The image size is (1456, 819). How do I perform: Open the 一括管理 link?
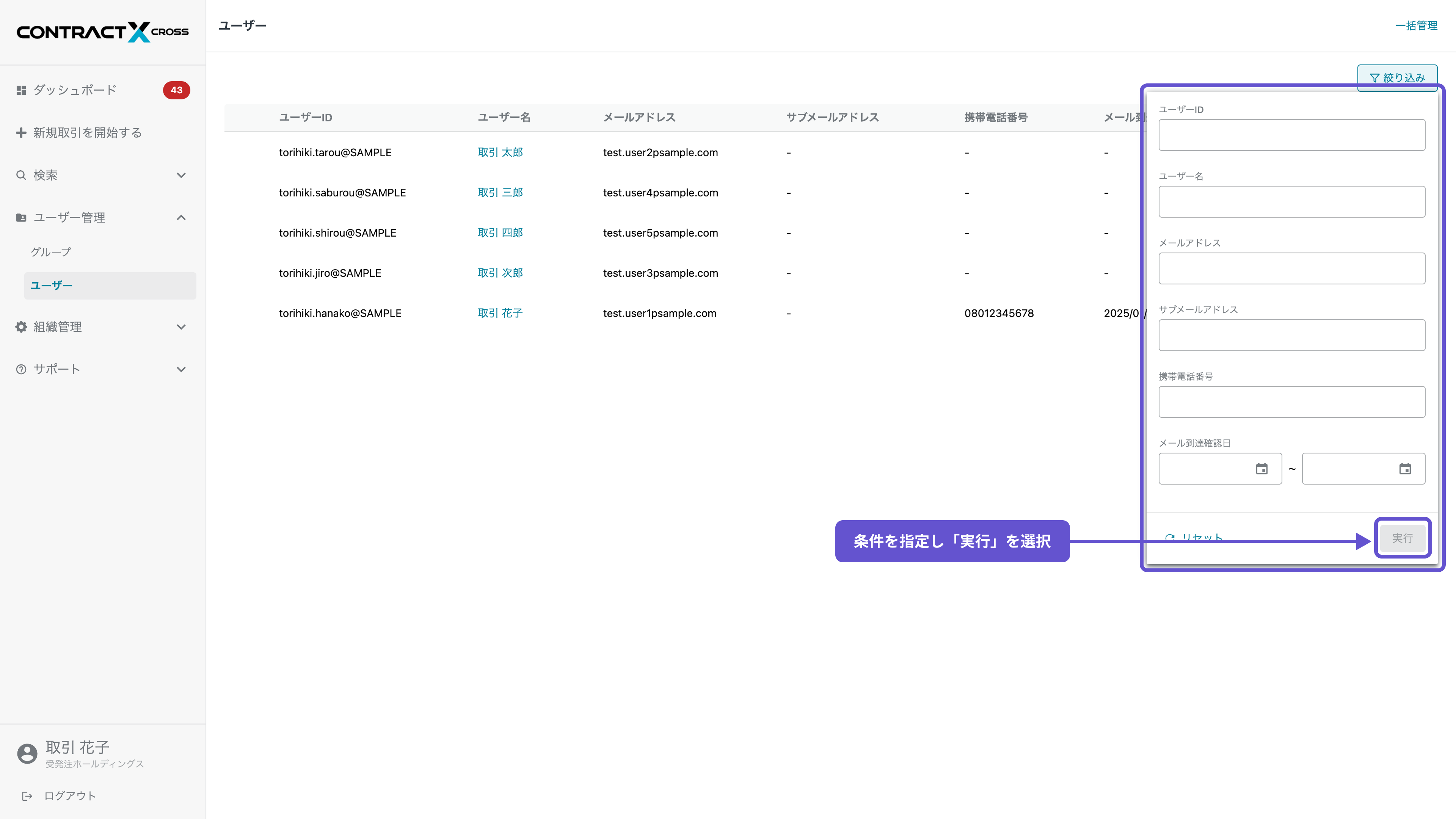(1416, 25)
